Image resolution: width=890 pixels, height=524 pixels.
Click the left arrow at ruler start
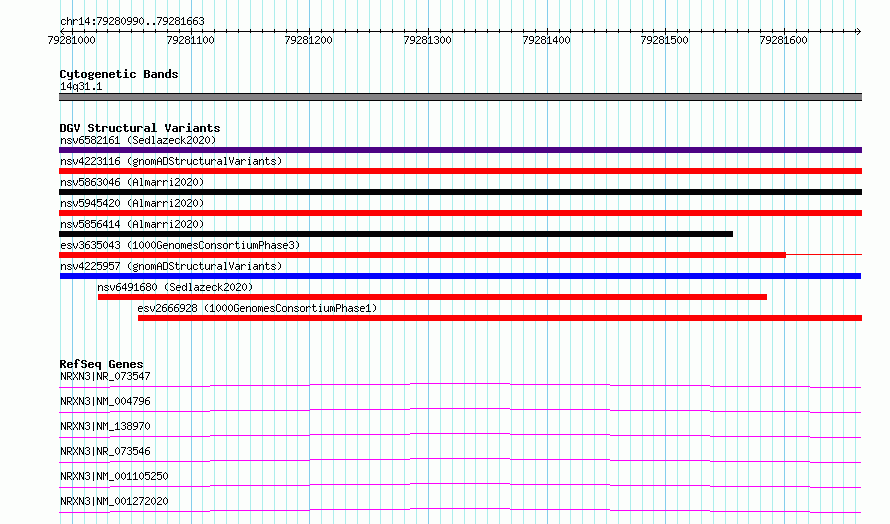pos(62,31)
